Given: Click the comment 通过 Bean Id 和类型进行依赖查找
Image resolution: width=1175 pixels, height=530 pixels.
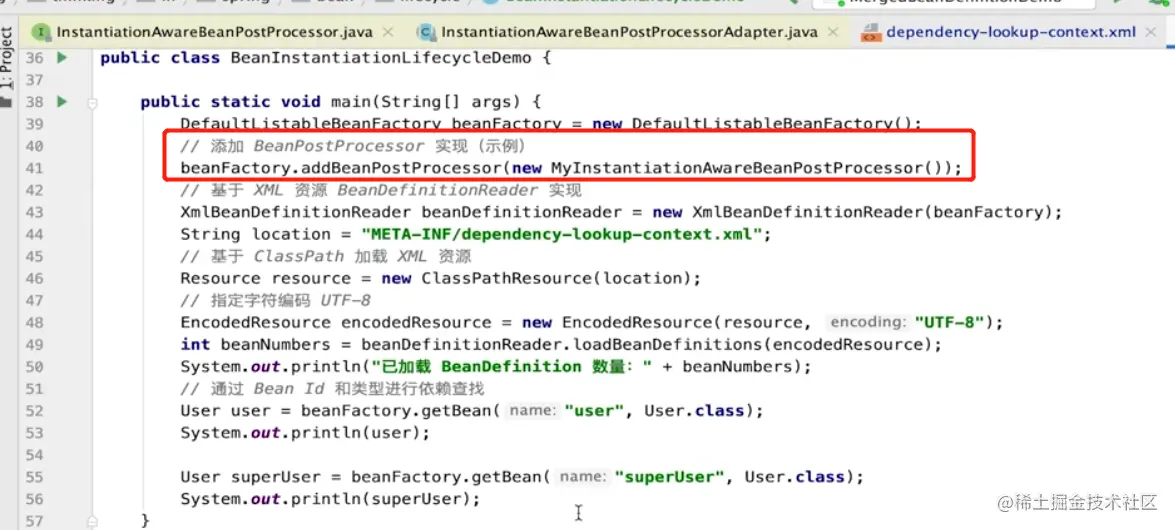Looking at the screenshot, I should [x=331, y=389].
